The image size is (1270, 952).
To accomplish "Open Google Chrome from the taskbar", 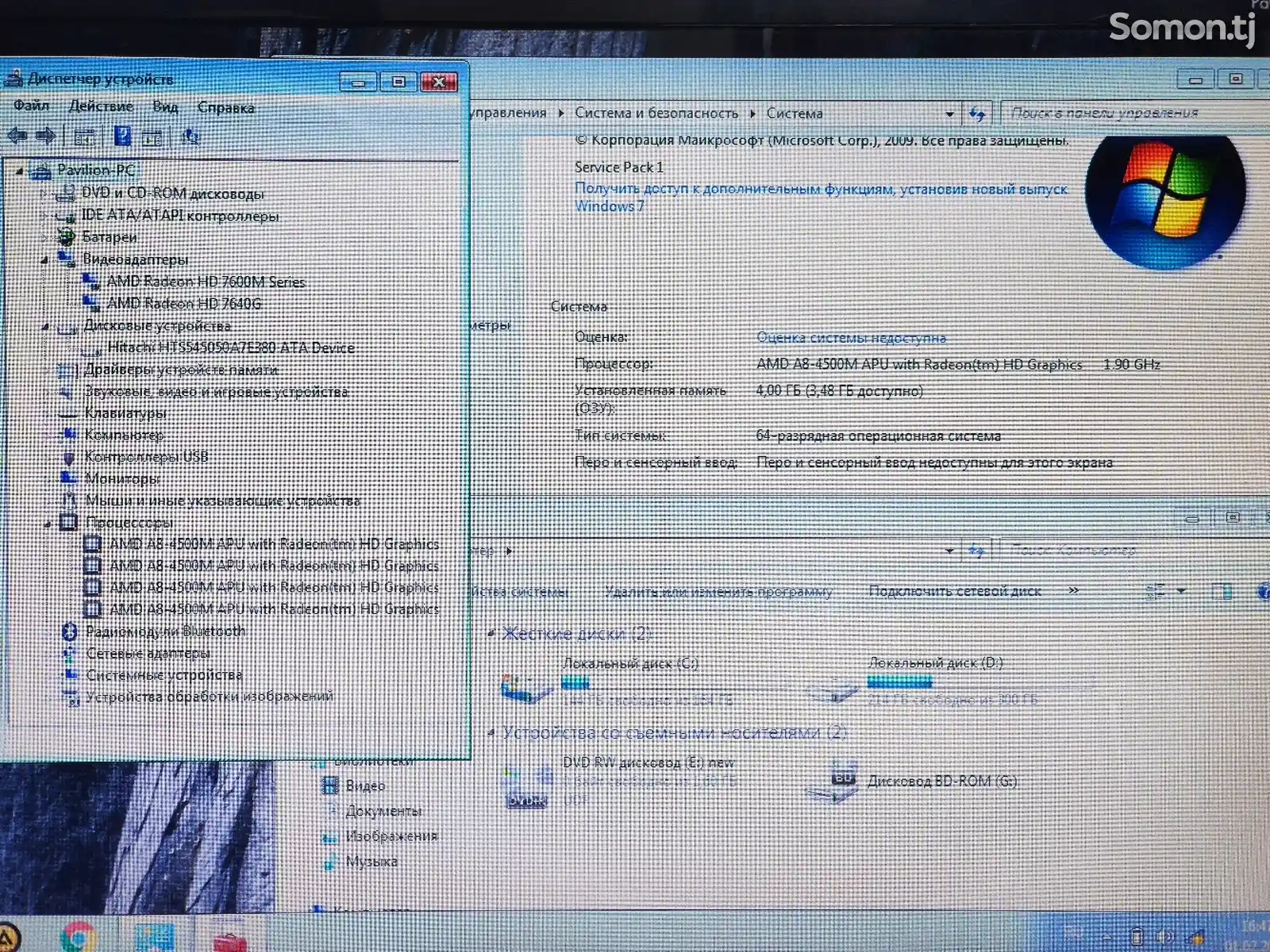I will point(78,937).
